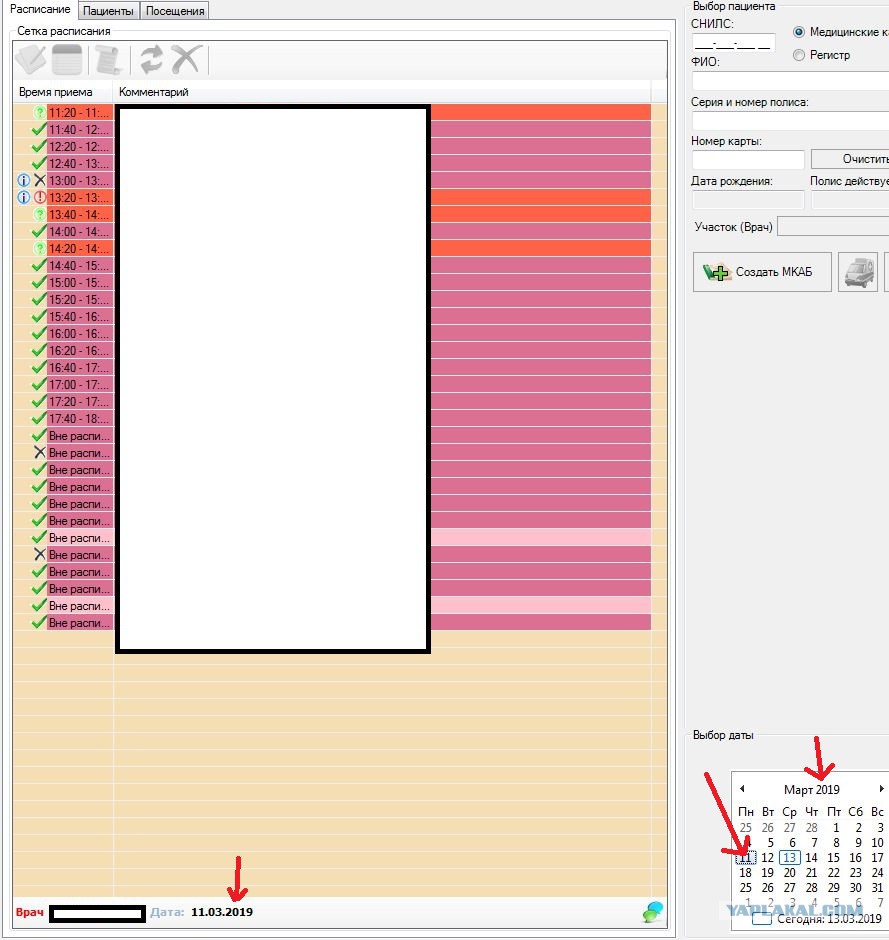Image resolution: width=889 pixels, height=940 pixels.
Task: Click the ambulance icon button
Action: [x=858, y=272]
